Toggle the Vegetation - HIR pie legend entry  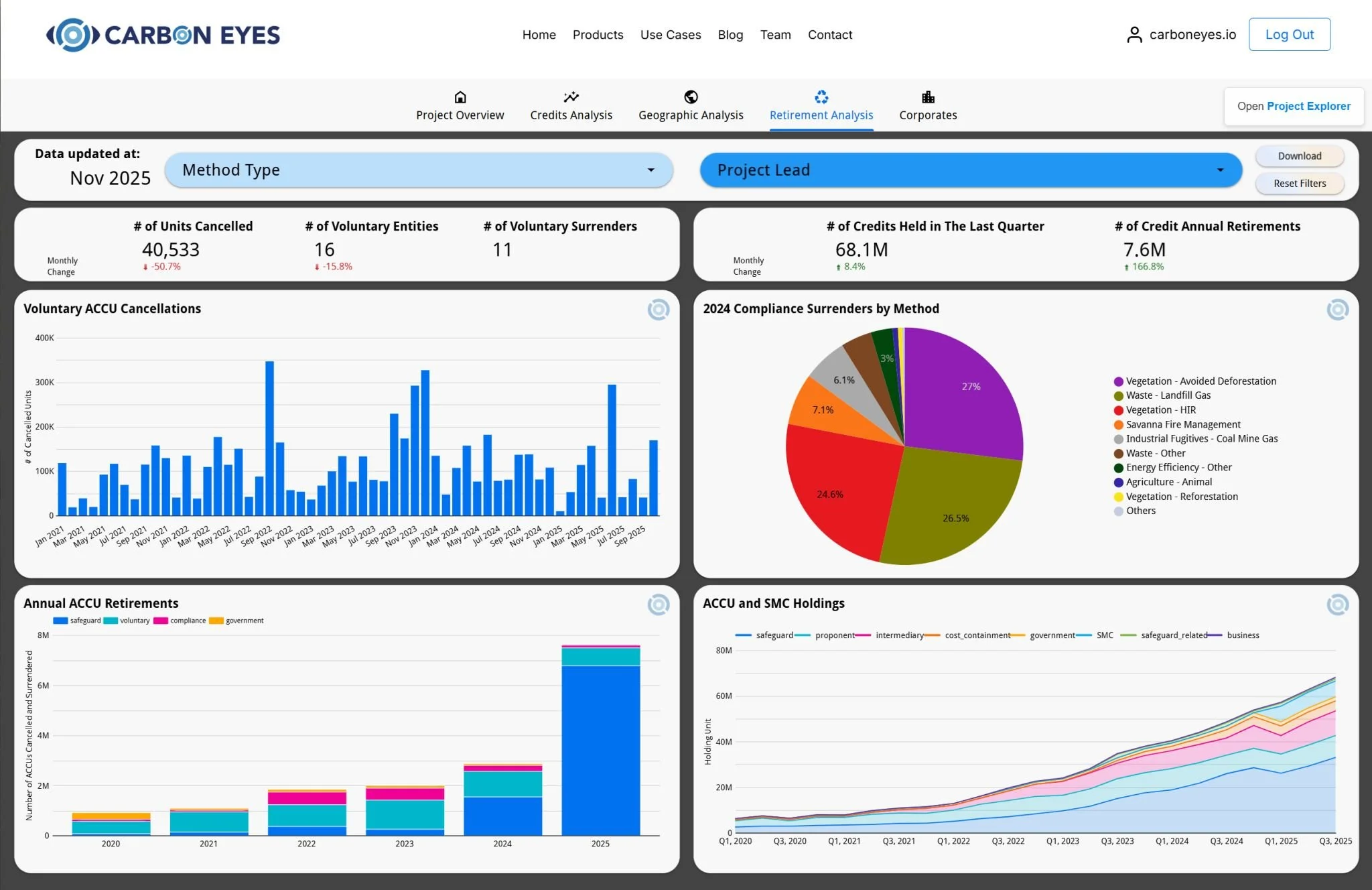coord(1160,410)
